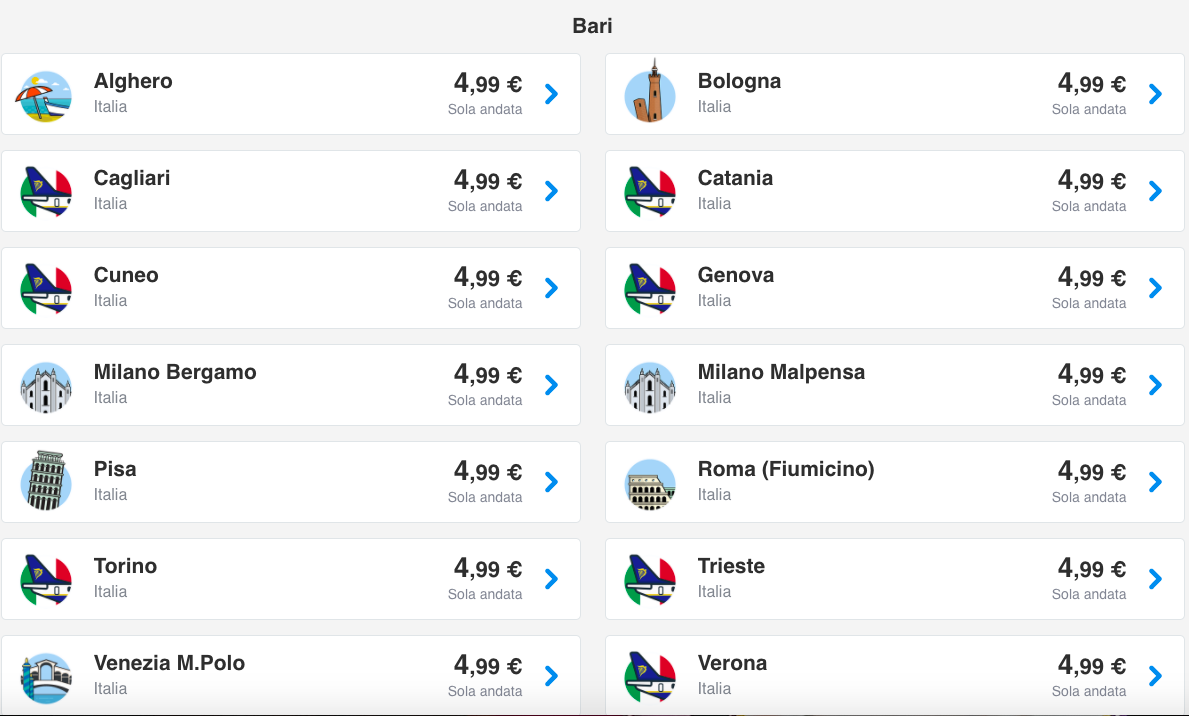Choose the Roma (Fiumicino) destination name

786,469
